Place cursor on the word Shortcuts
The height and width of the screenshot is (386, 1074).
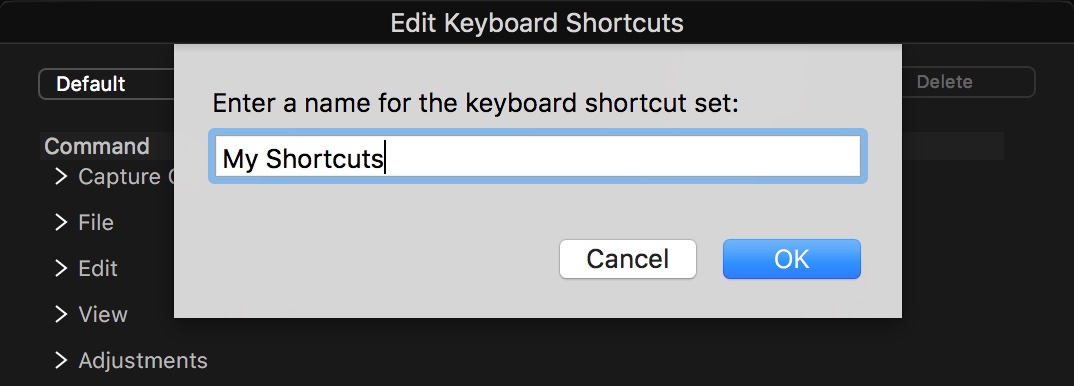coord(324,158)
